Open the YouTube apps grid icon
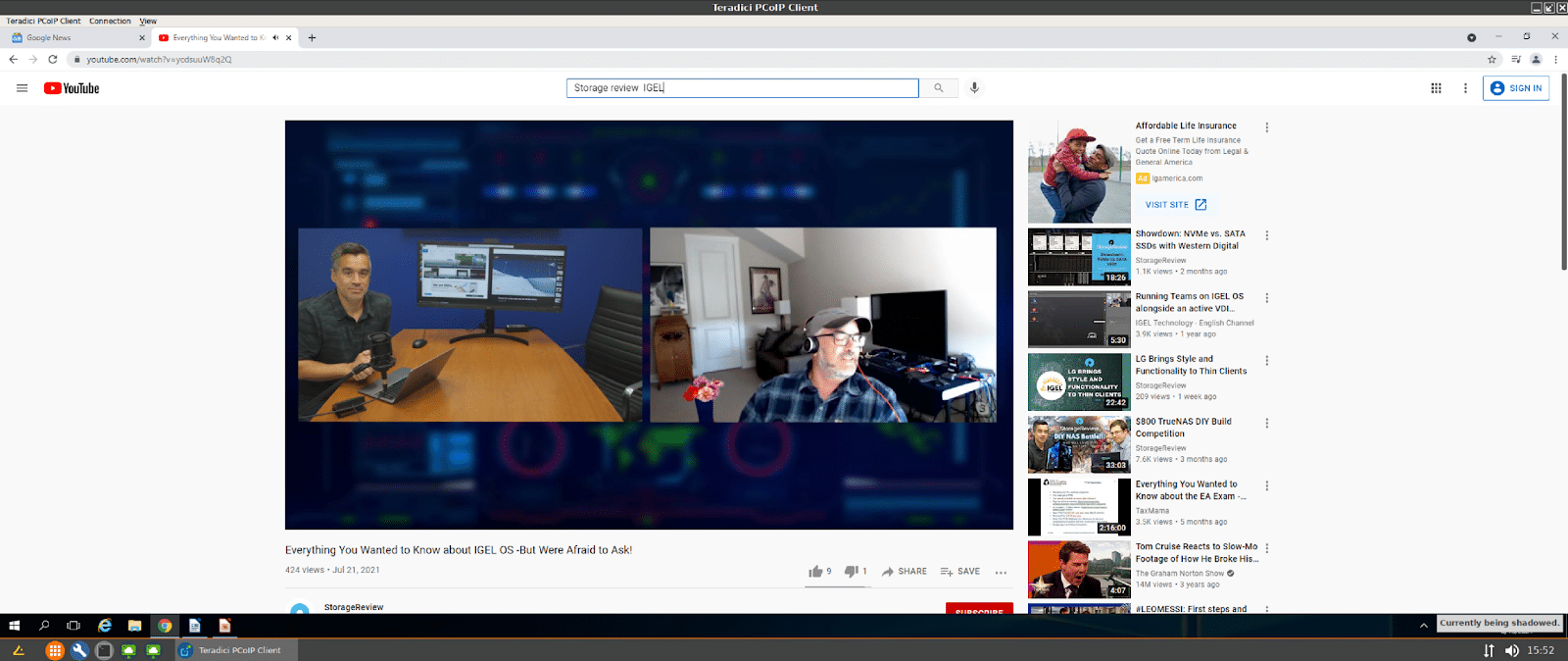The height and width of the screenshot is (661, 1568). click(1436, 88)
